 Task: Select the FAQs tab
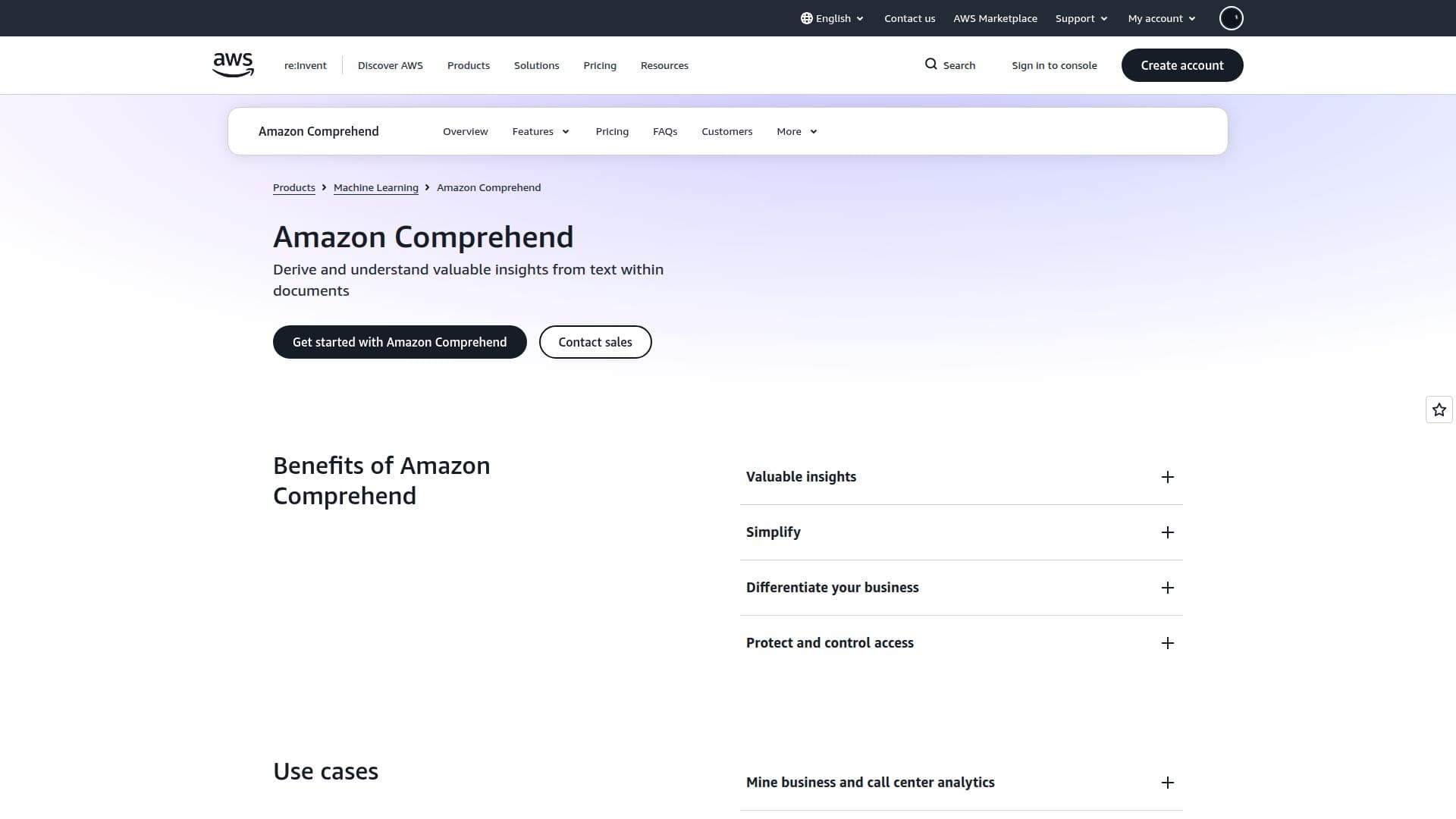point(665,131)
